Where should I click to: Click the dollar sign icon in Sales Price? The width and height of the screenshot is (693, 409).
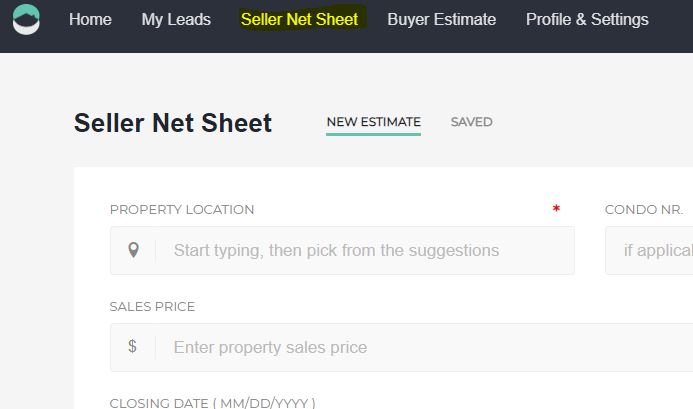tap(132, 346)
